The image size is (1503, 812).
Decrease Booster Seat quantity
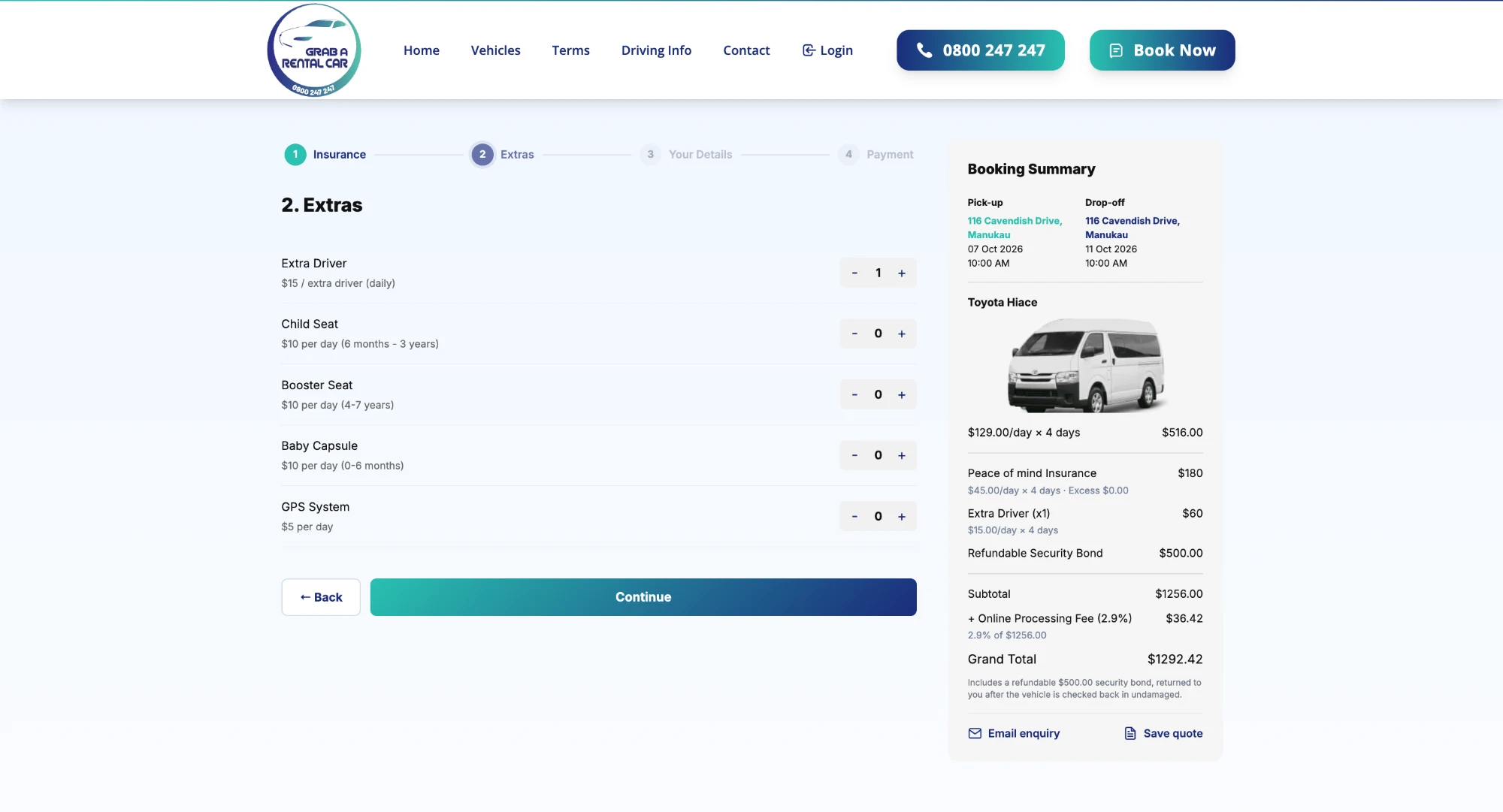(854, 394)
